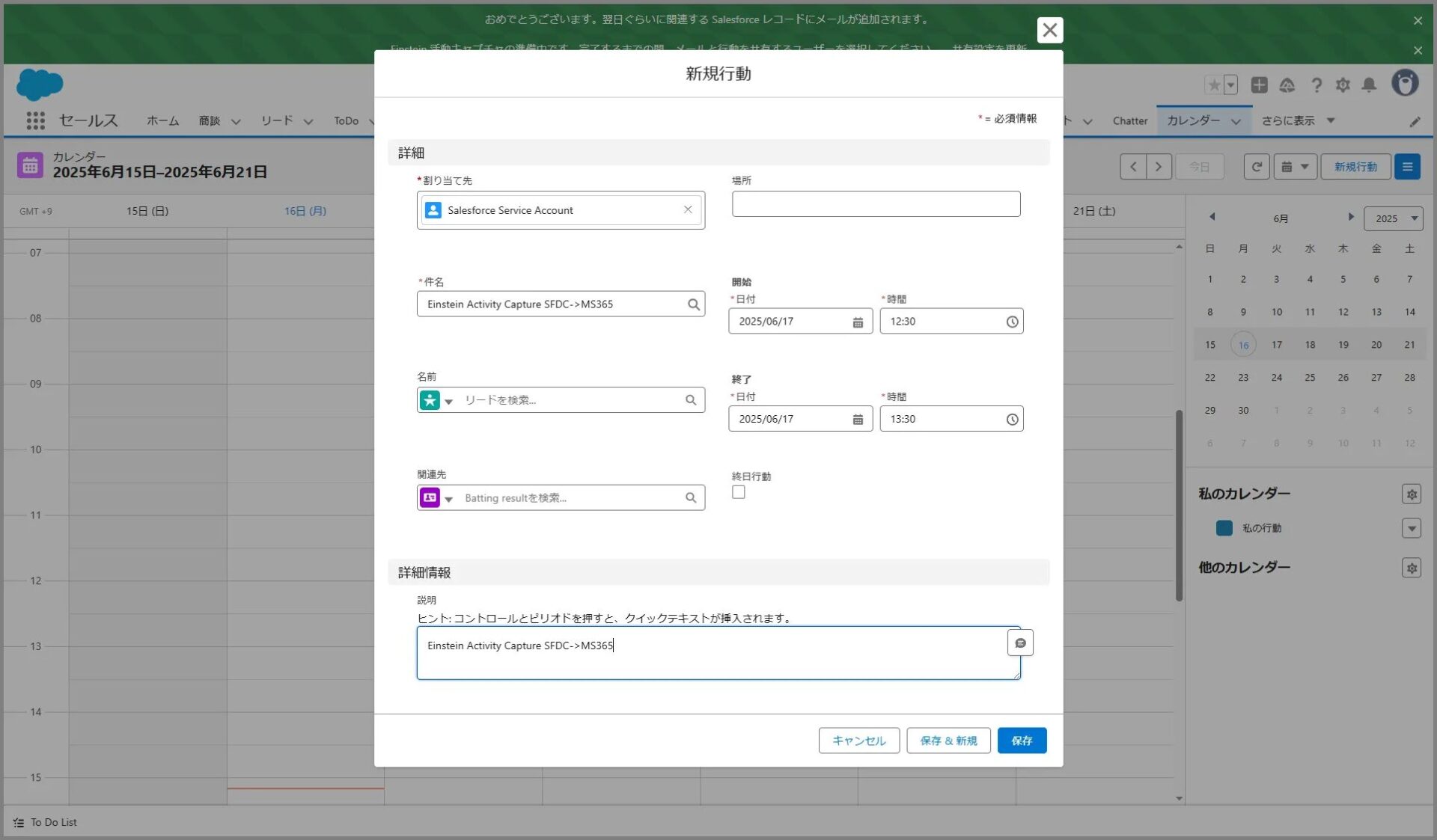The width and height of the screenshot is (1437, 840).
Task: Open the end date calendar picker
Action: (x=858, y=420)
